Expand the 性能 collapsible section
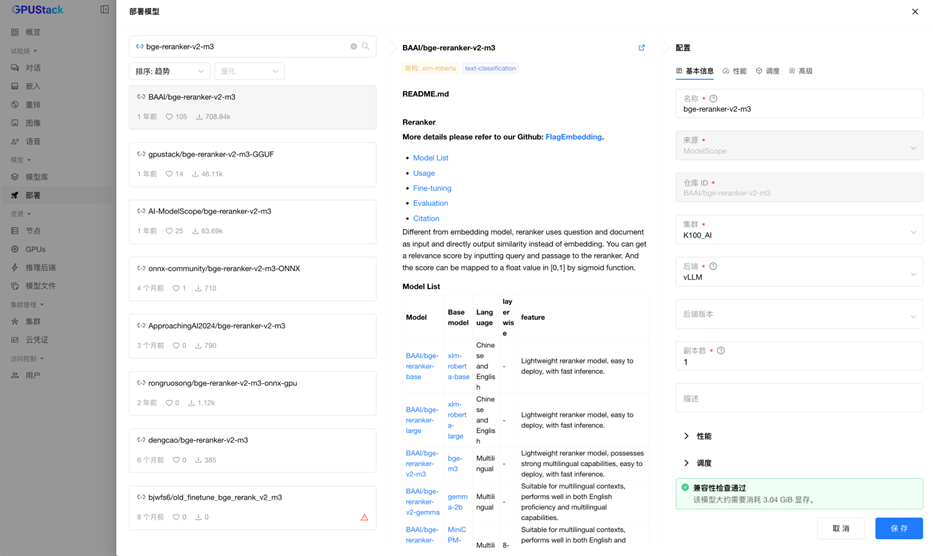 [698, 436]
